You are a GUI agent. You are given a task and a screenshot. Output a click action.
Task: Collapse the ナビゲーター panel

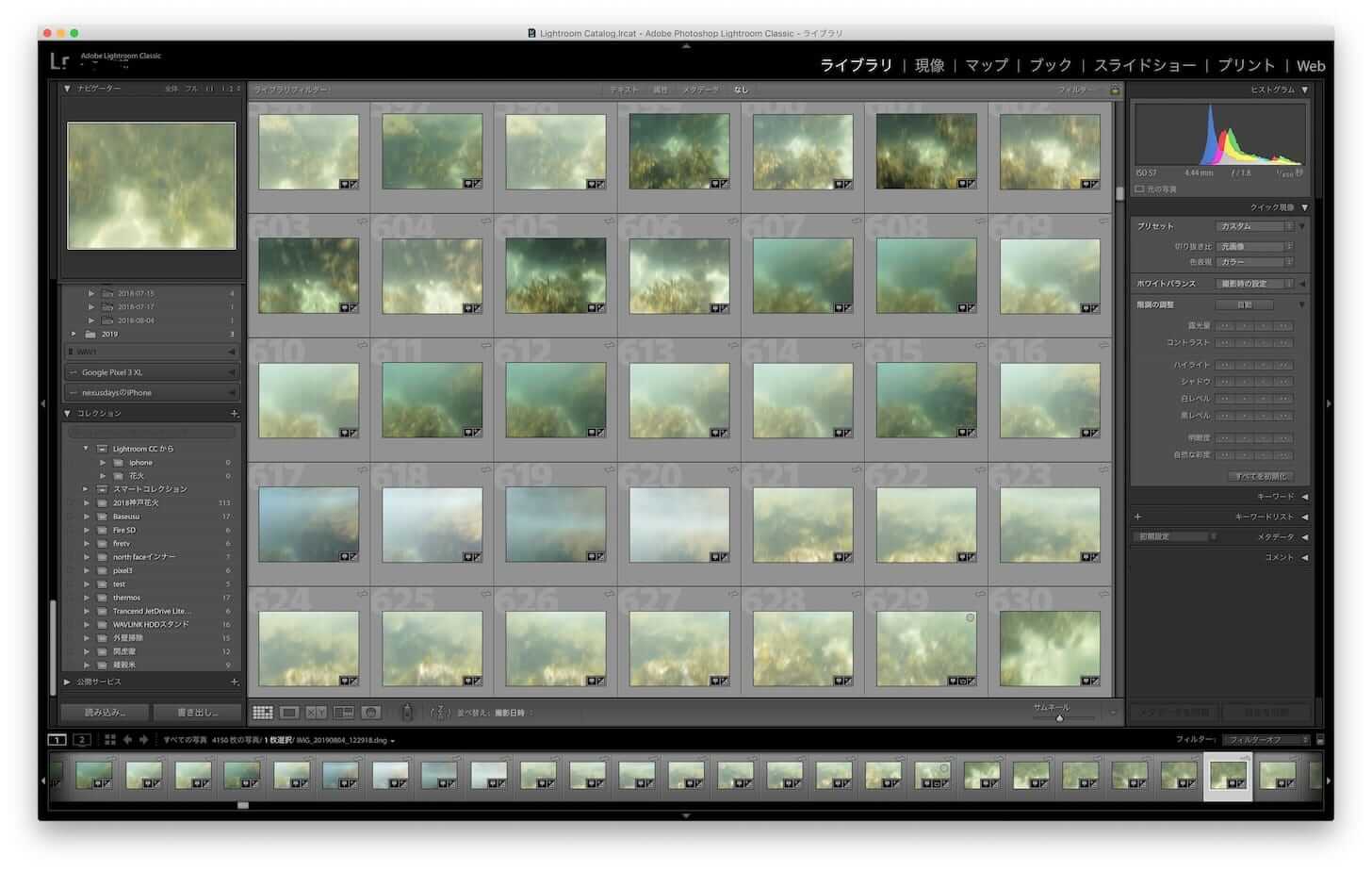click(68, 89)
